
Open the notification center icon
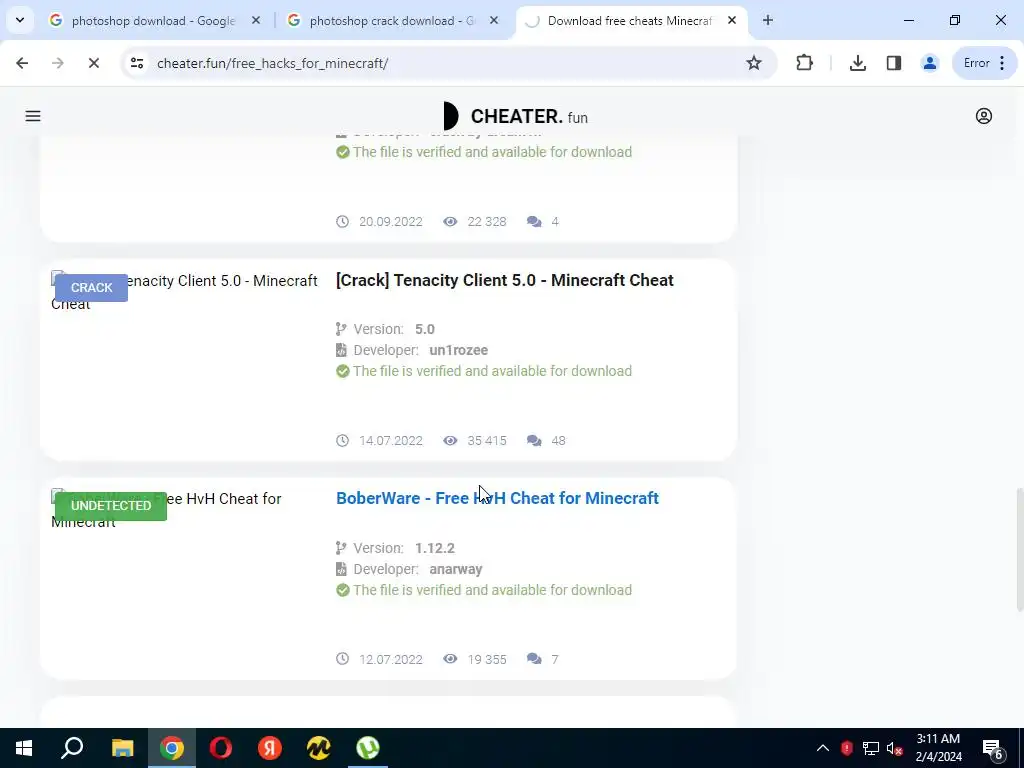tap(992, 749)
